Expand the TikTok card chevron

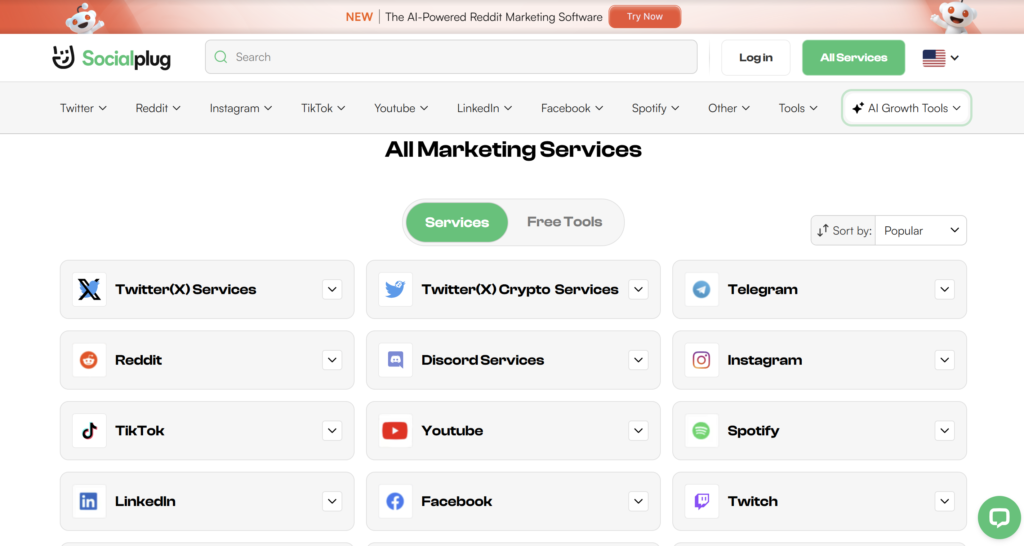pyautogui.click(x=332, y=430)
